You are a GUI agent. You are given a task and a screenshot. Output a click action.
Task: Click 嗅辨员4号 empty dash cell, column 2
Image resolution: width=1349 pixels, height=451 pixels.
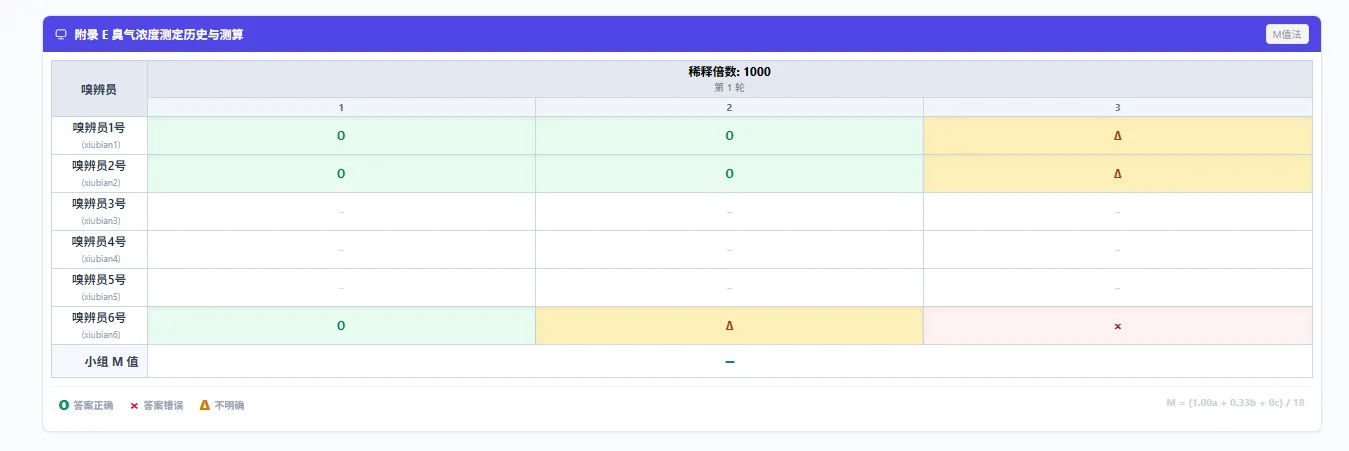729,250
